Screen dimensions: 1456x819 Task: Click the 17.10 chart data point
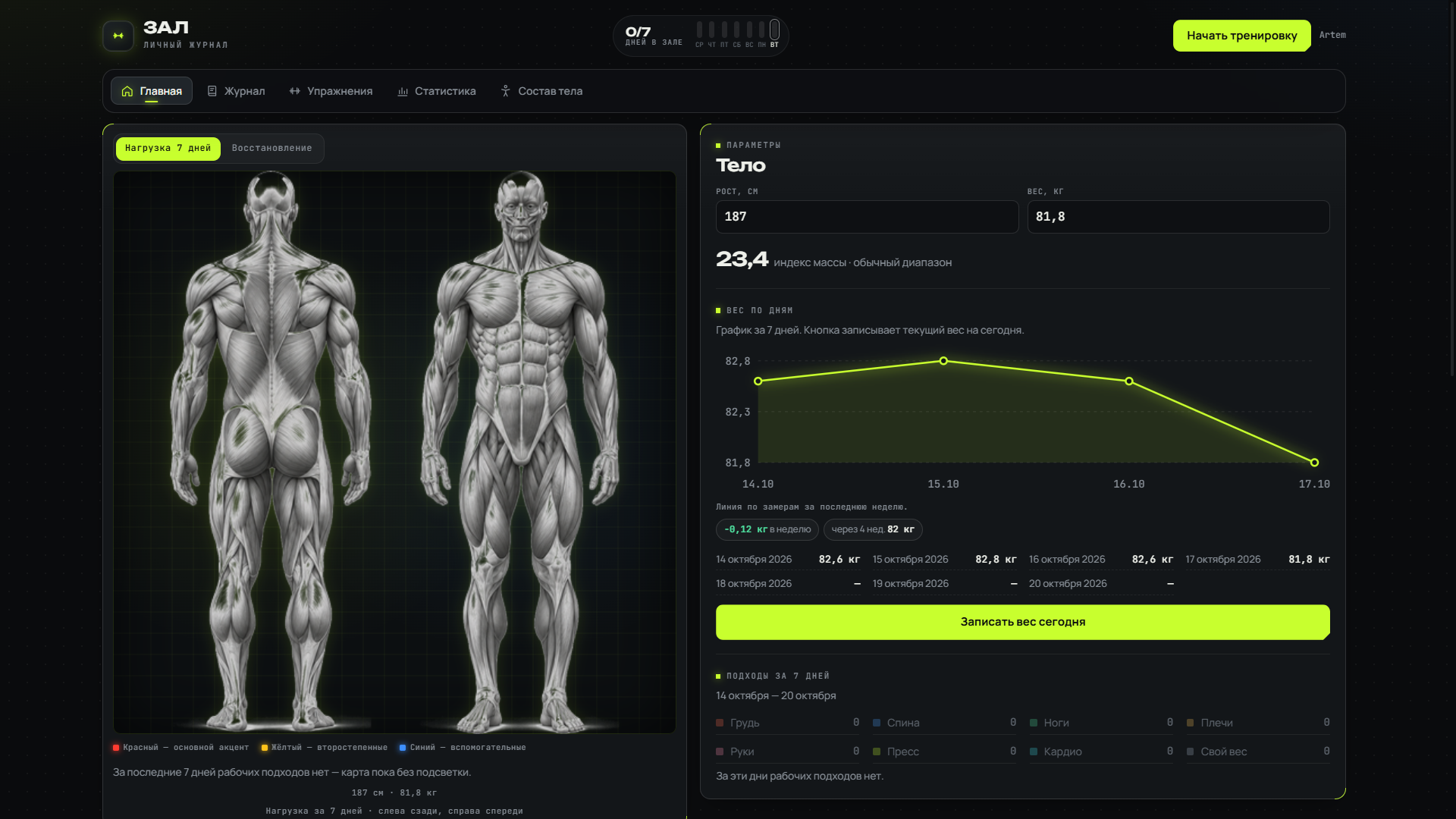coord(1314,463)
